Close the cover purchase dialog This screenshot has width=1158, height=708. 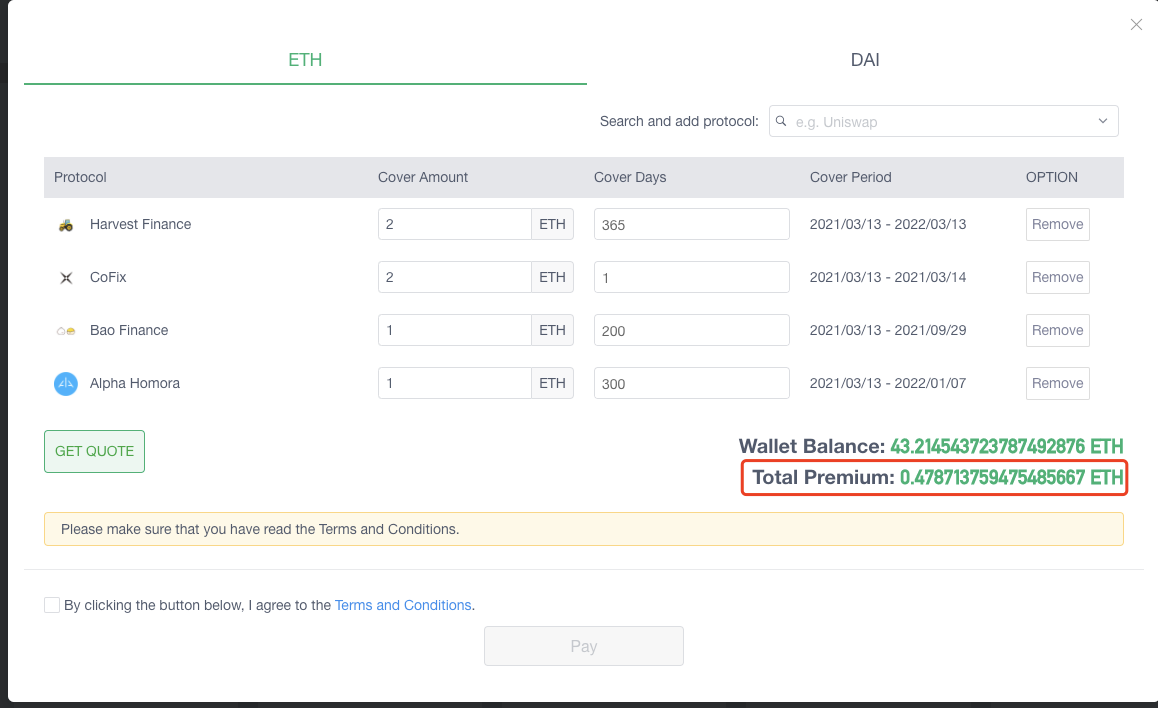tap(1136, 25)
